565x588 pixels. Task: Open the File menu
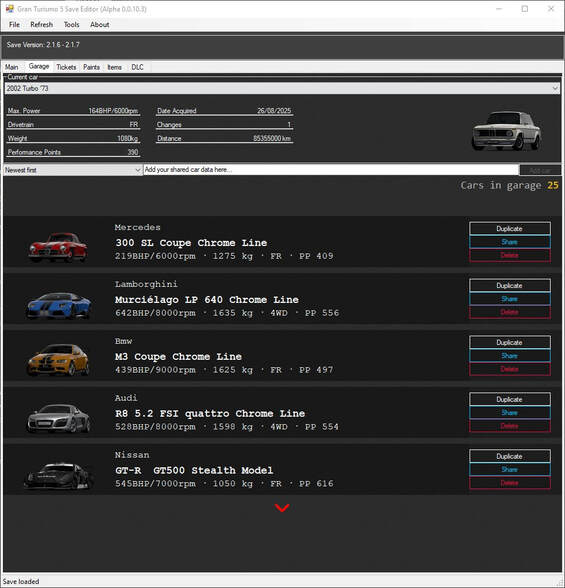[x=14, y=25]
